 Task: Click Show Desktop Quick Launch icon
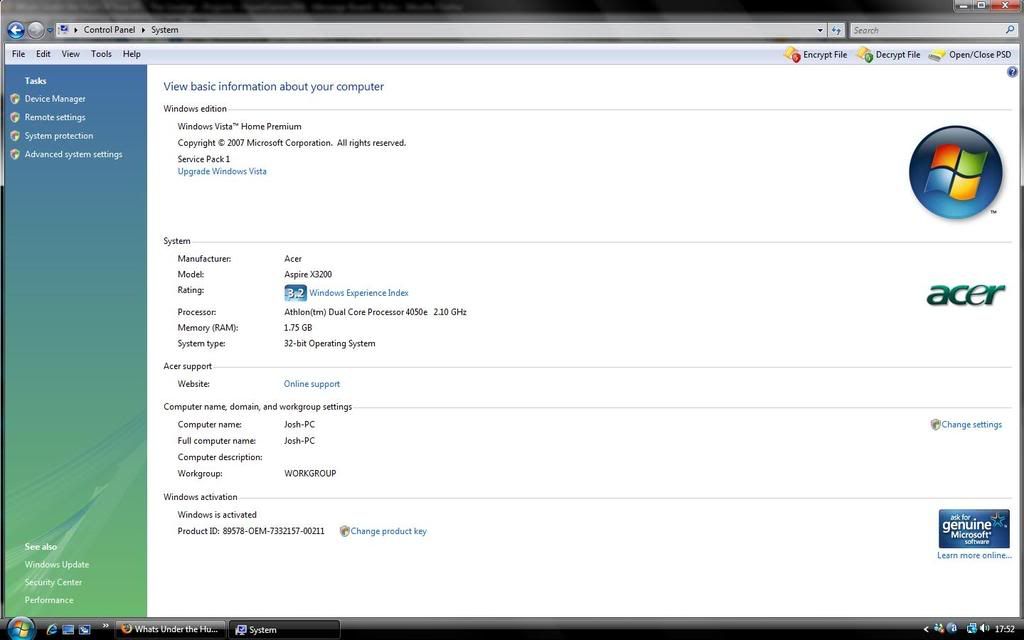(x=68, y=630)
